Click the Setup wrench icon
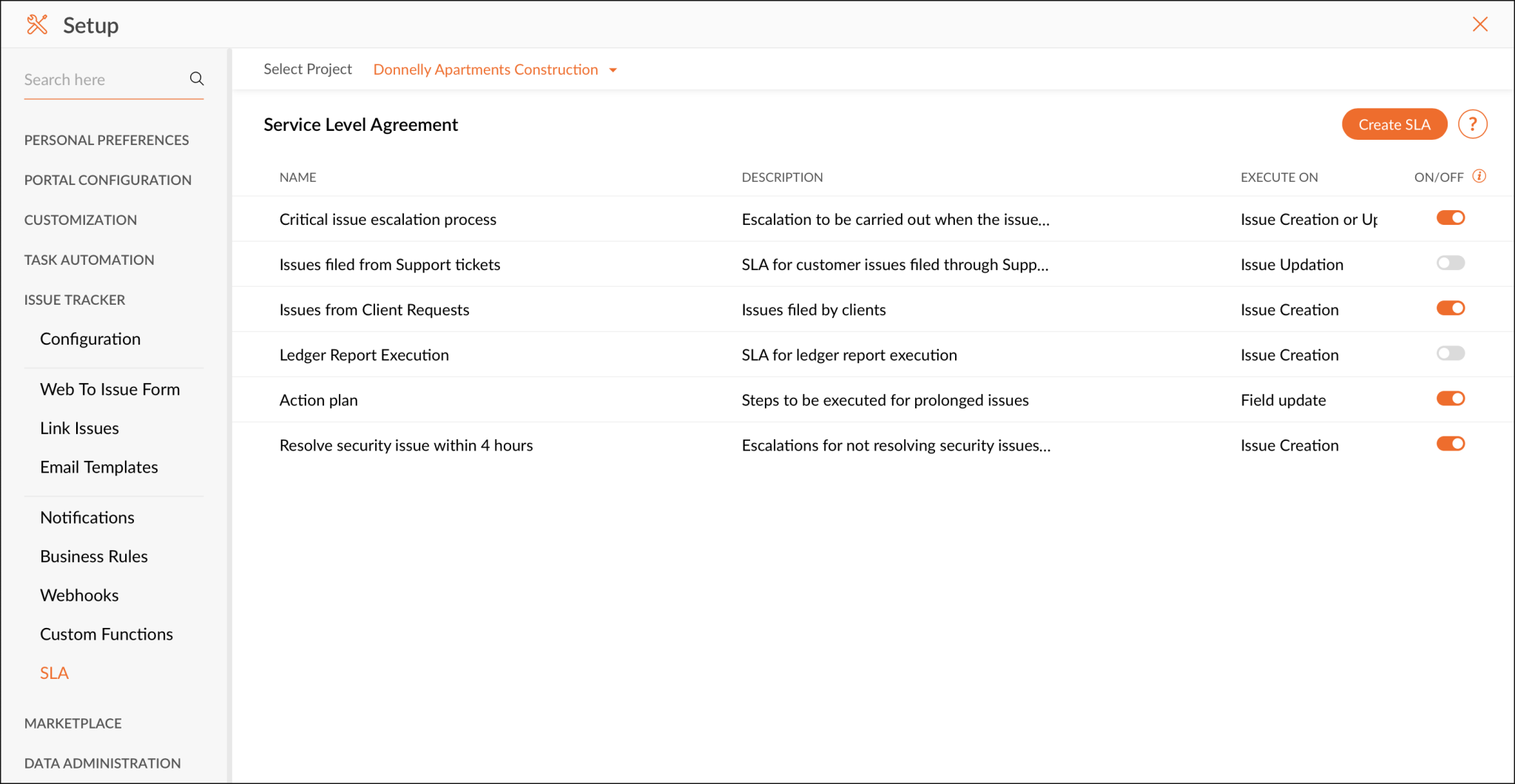Screen dimensions: 1515x784 click(36, 24)
